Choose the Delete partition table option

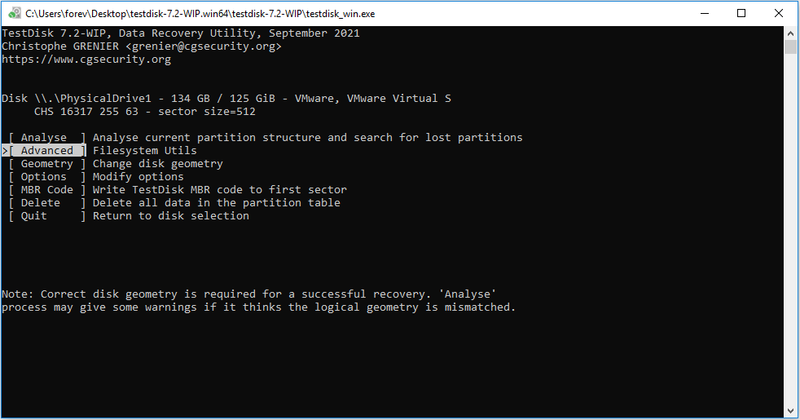click(47, 203)
